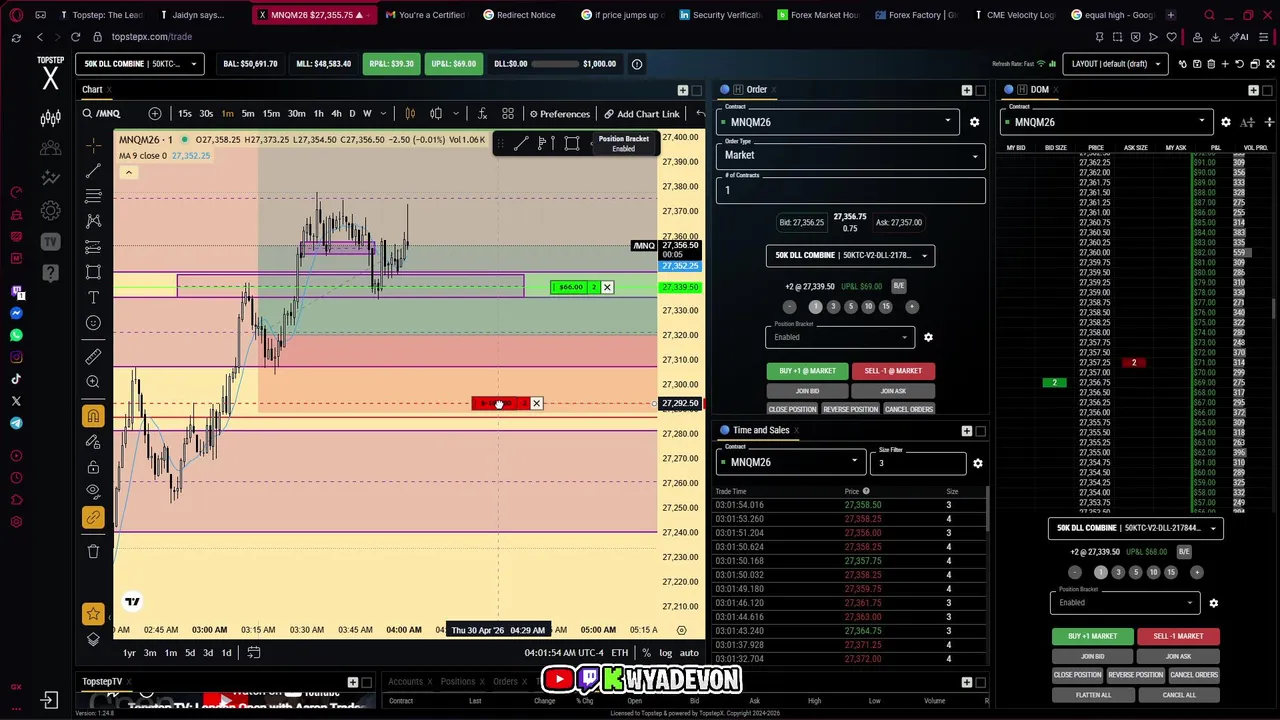The height and width of the screenshot is (720, 1280).
Task: Open DOM panel settings gear
Action: [x=1226, y=122]
